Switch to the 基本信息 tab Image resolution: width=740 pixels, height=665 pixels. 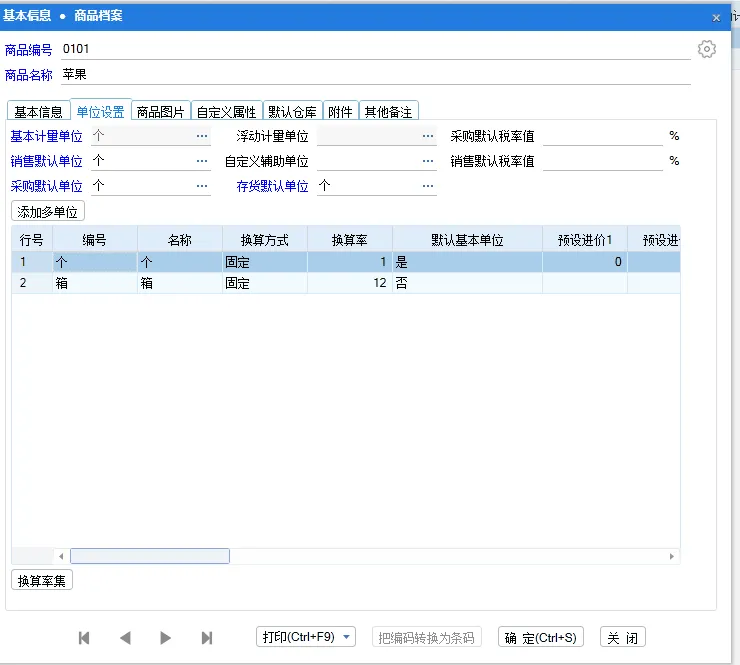(38, 112)
